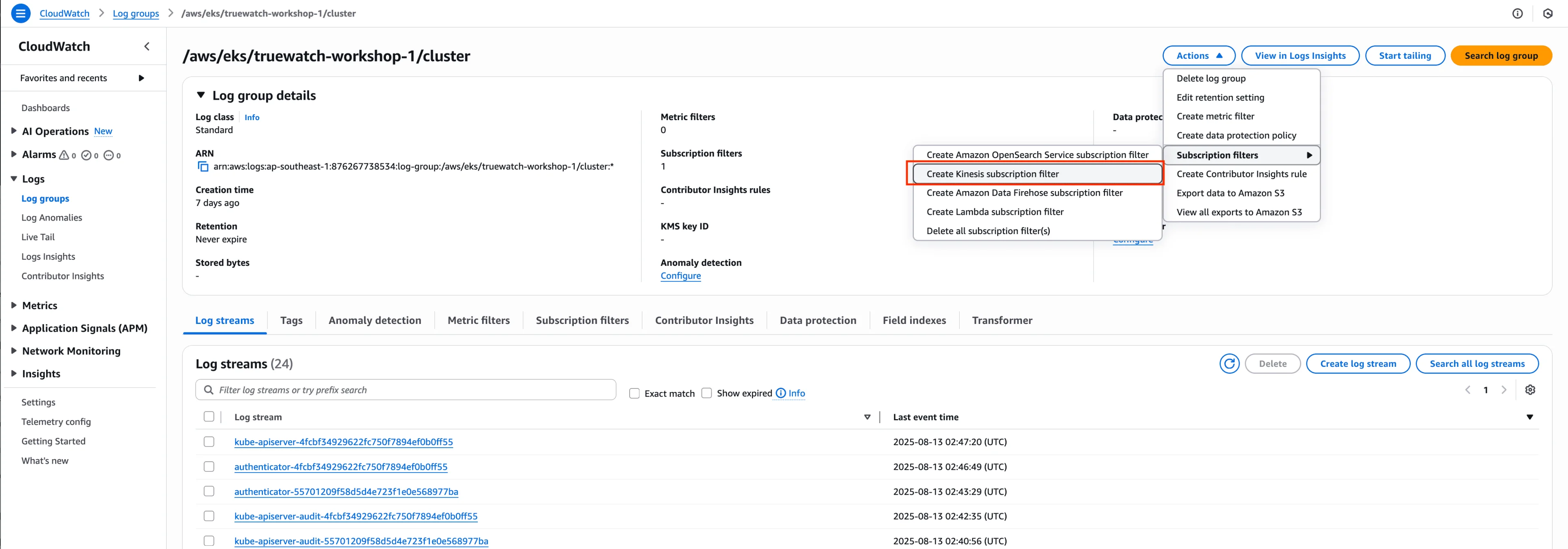Image resolution: width=1568 pixels, height=549 pixels.
Task: Sort by Last event time column arrow
Action: click(x=1529, y=417)
